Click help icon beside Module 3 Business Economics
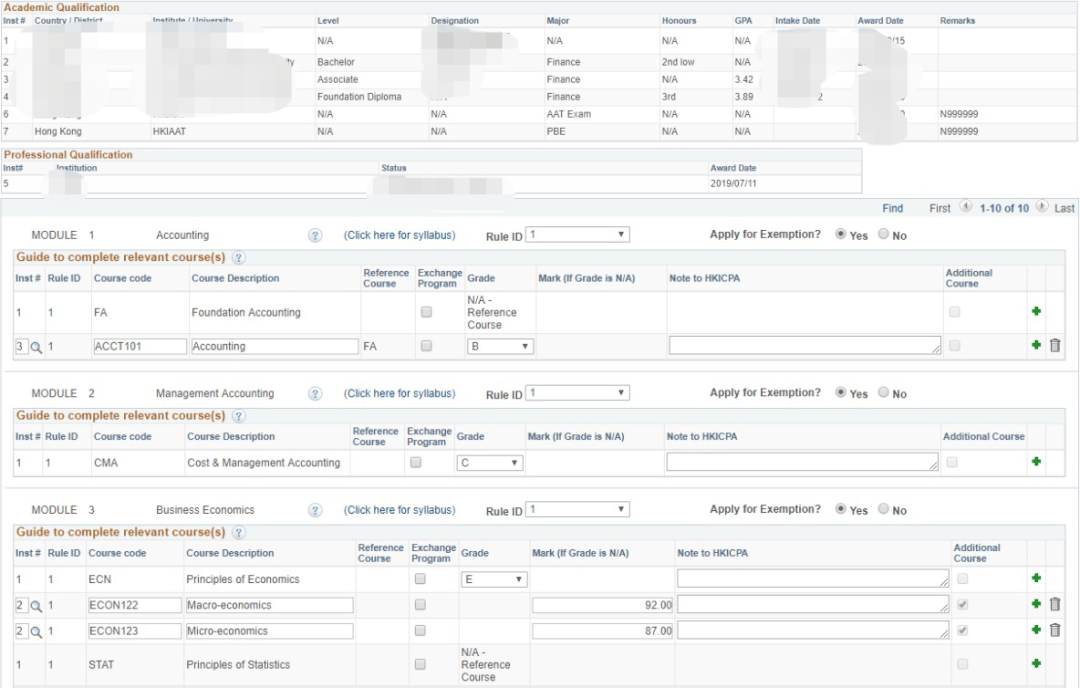The height and width of the screenshot is (688, 1080). [315, 510]
